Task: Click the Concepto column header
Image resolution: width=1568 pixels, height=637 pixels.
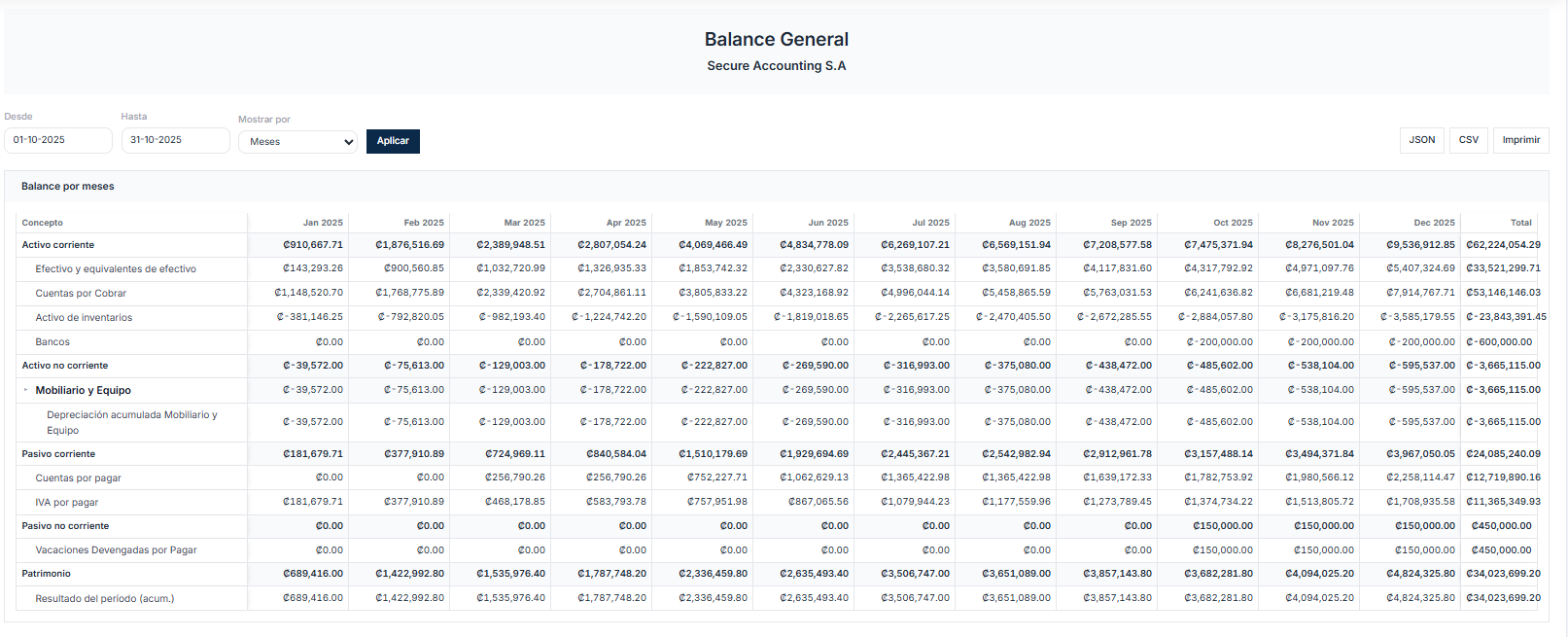Action: (43, 223)
